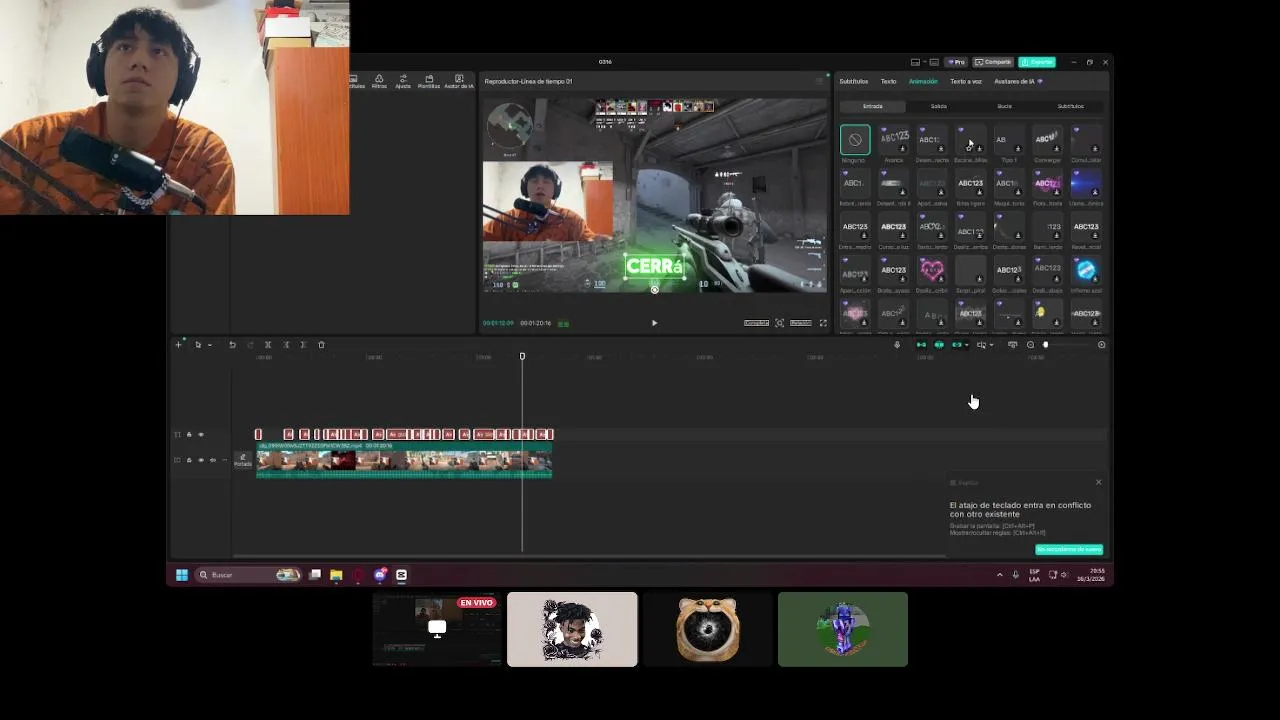Image resolution: width=1280 pixels, height=720 pixels.
Task: Open the Texto a voz tab
Action: click(966, 81)
